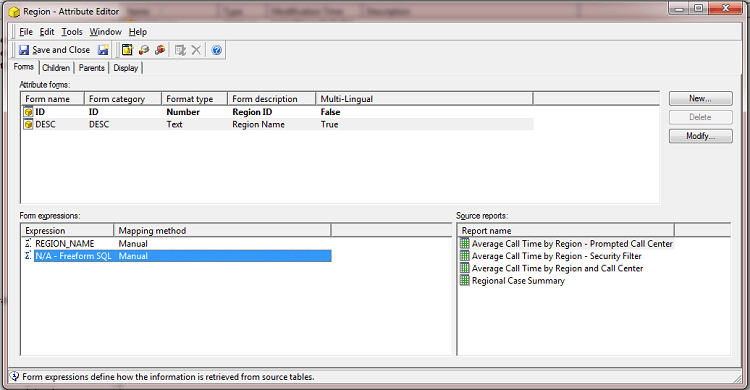Click the Modify... button
Viewport: 750px width, 390px height.
[700, 136]
